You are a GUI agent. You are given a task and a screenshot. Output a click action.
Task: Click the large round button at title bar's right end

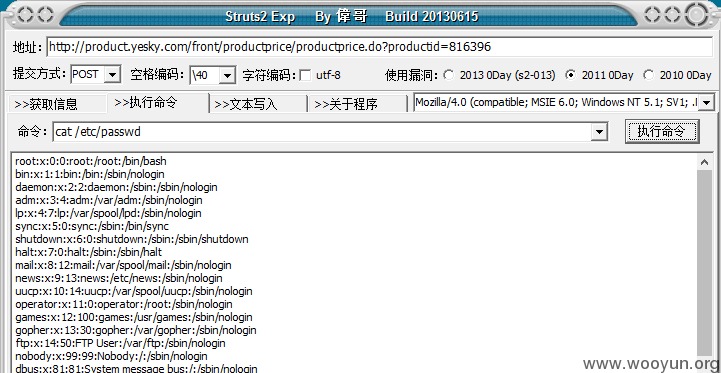[697, 15]
